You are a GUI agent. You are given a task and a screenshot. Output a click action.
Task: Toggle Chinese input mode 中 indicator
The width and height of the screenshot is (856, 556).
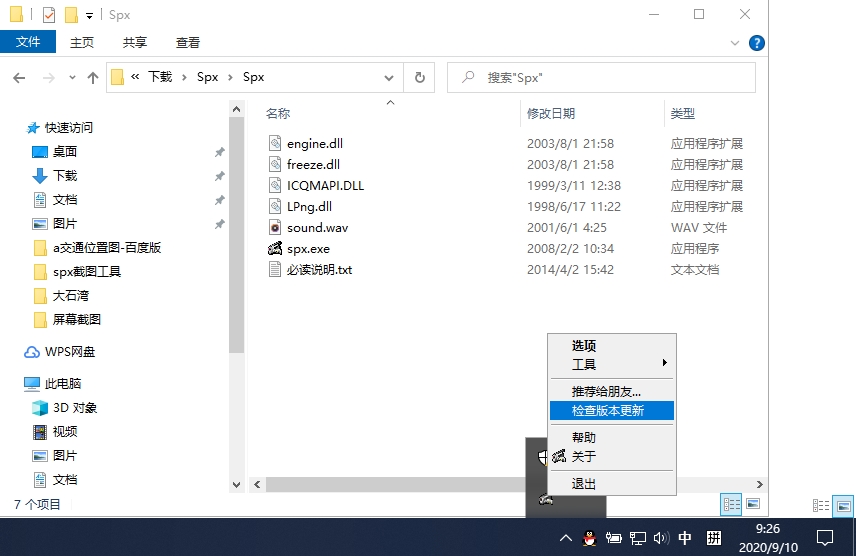tap(685, 538)
